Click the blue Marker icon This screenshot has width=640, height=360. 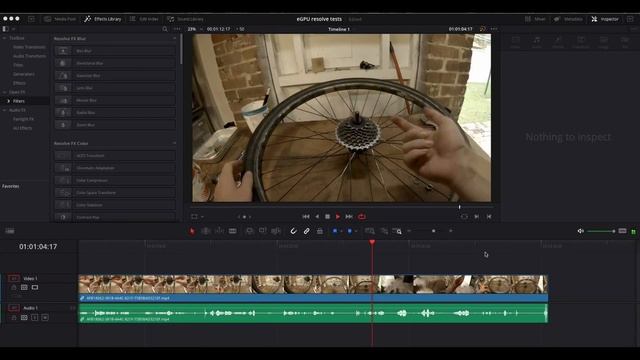tap(349, 231)
